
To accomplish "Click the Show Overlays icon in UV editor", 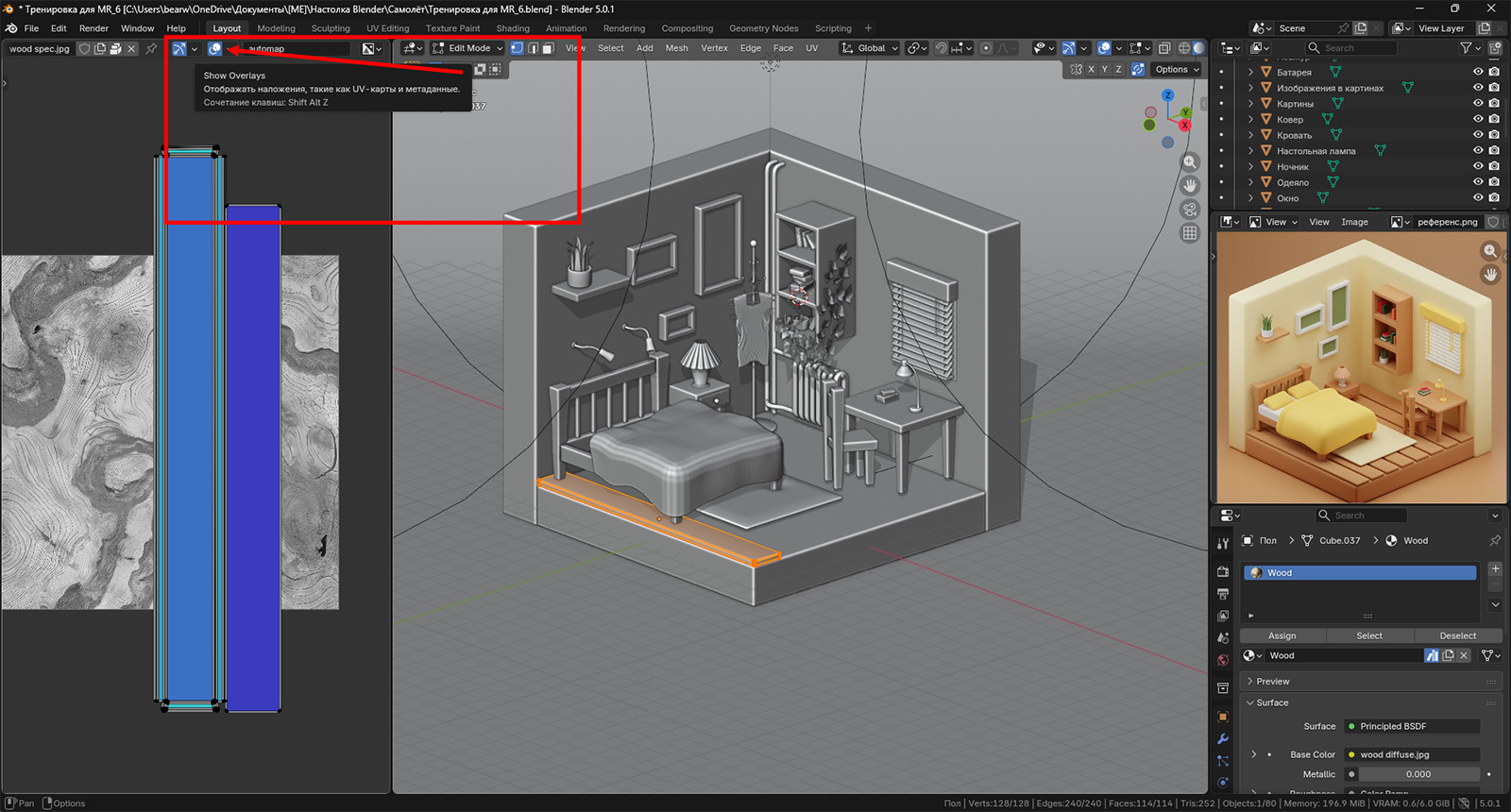I will pyautogui.click(x=215, y=49).
